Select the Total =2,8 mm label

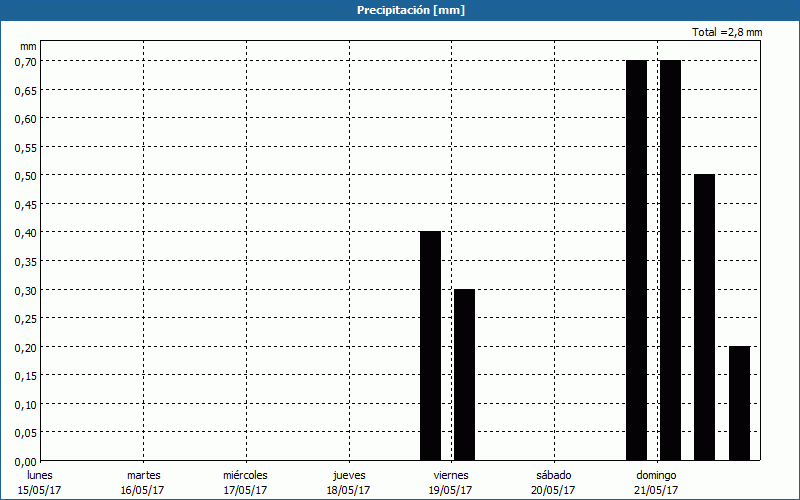pyautogui.click(x=727, y=33)
